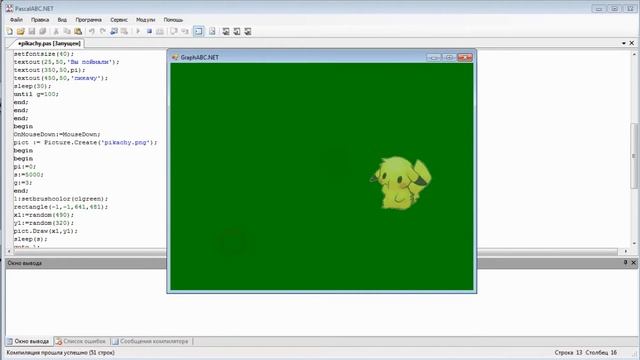Click the horizontal scrollbar left arrow
This screenshot has height=360, width=640.
click(10, 251)
